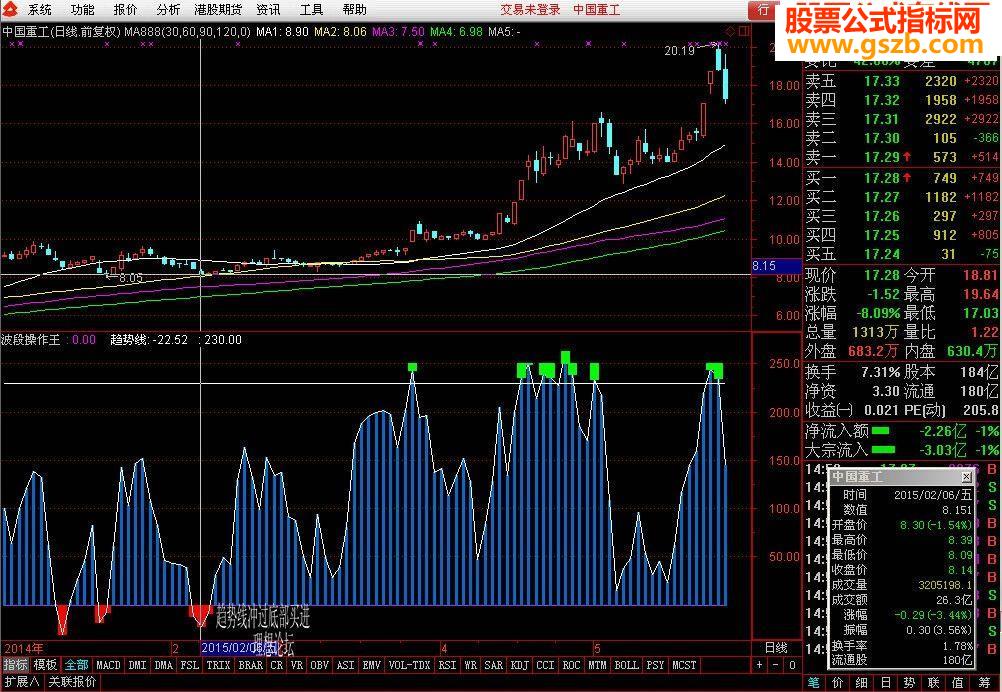
Task: Select the 联 tab in the side panel
Action: tap(934, 683)
